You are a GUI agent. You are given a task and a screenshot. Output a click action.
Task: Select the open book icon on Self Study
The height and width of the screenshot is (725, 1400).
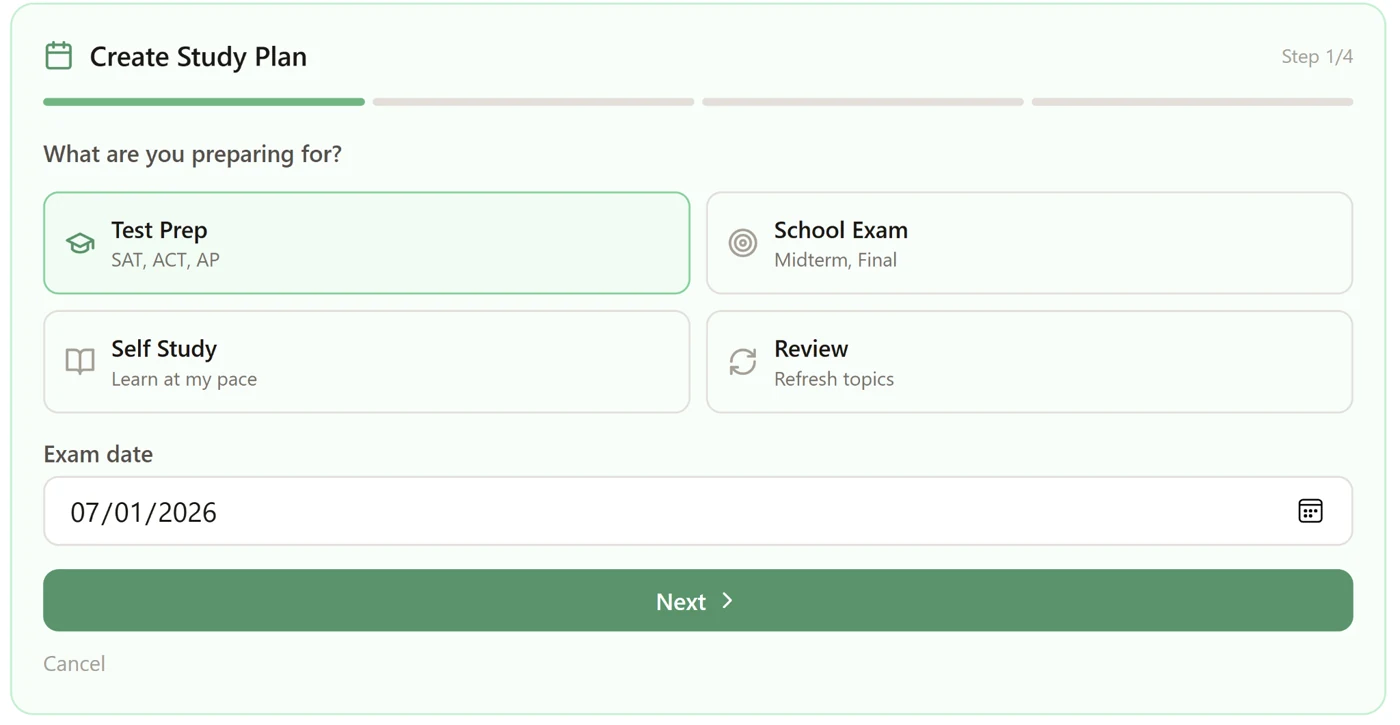click(79, 361)
